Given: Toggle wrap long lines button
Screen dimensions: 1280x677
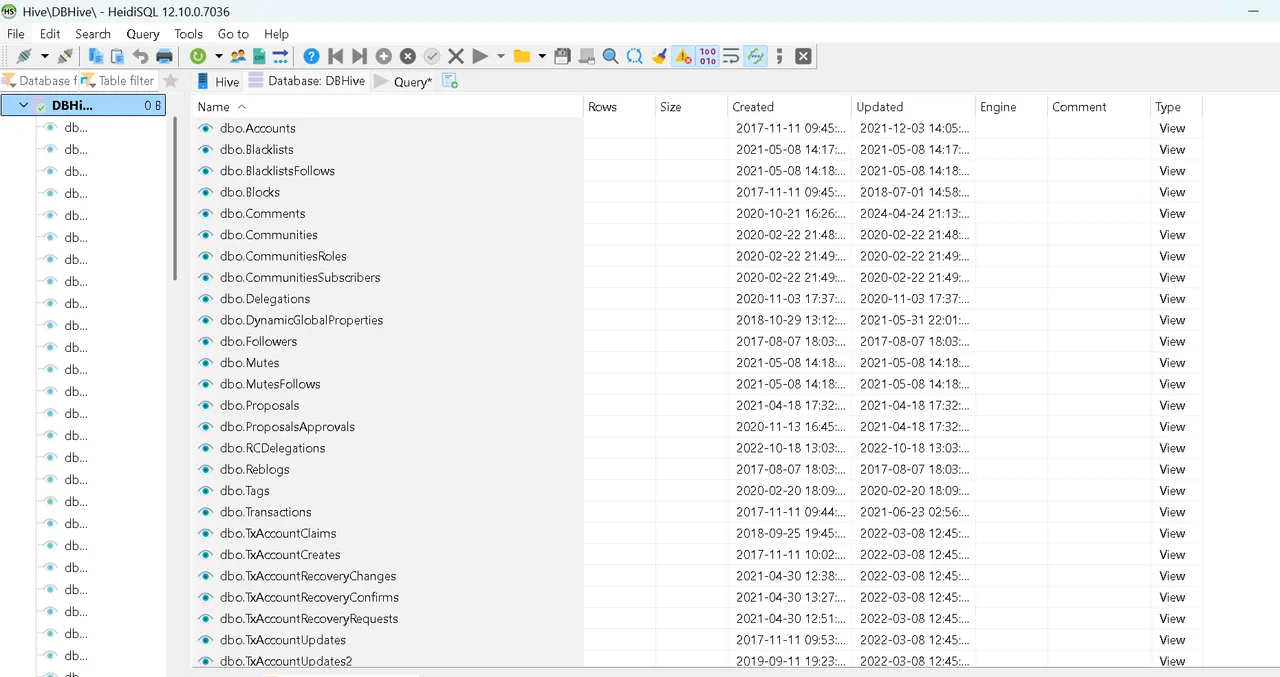Looking at the screenshot, I should pos(731,56).
